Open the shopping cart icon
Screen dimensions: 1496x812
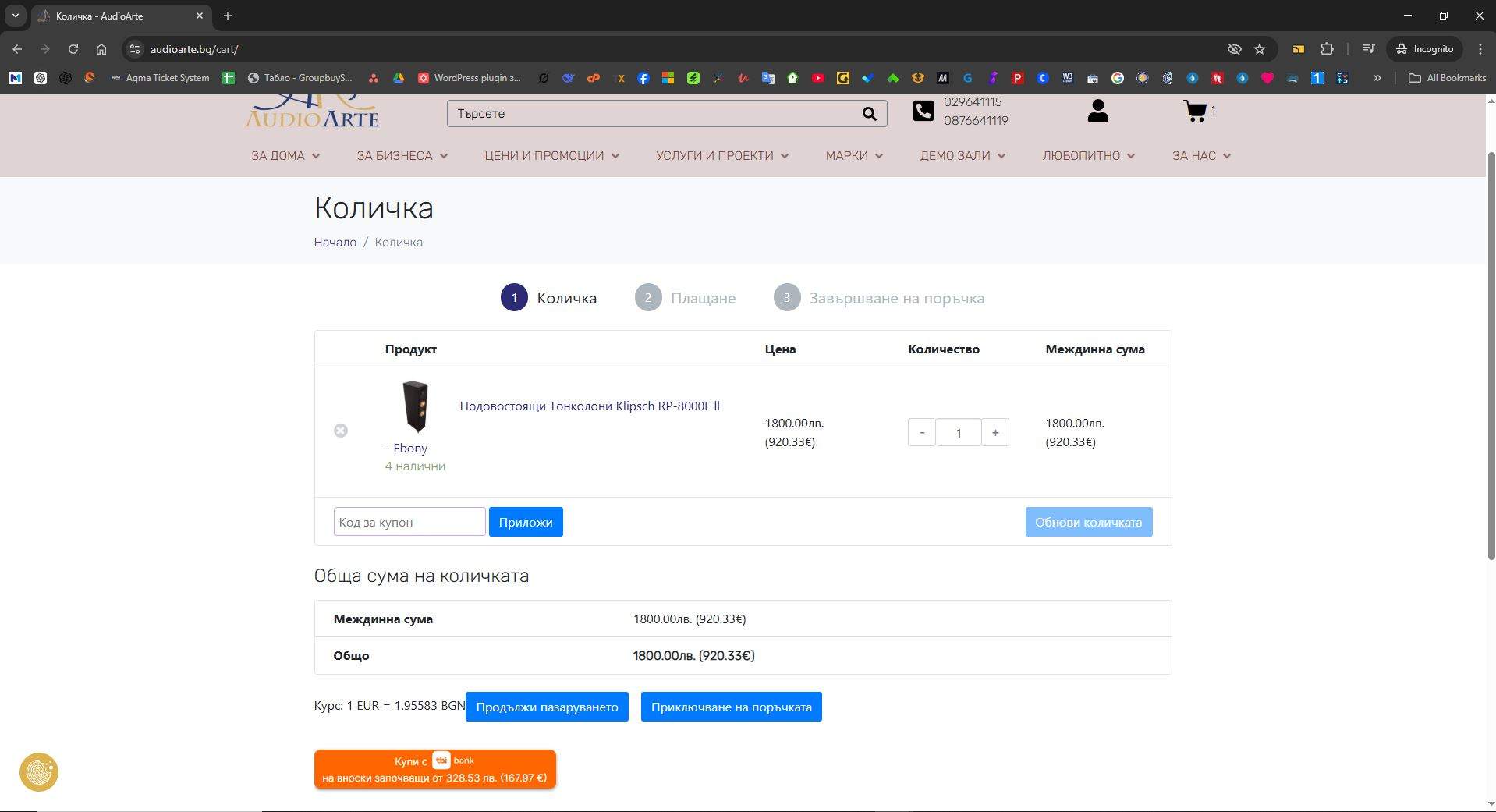[x=1194, y=111]
